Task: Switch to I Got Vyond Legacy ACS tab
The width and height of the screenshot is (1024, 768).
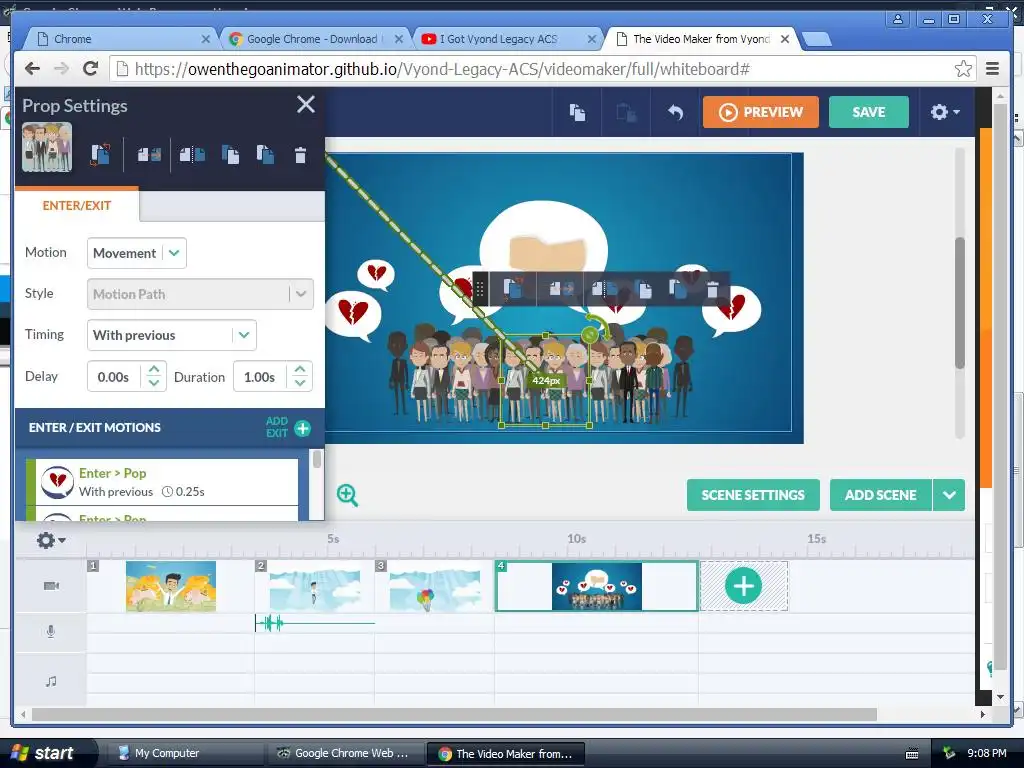Action: 507,39
